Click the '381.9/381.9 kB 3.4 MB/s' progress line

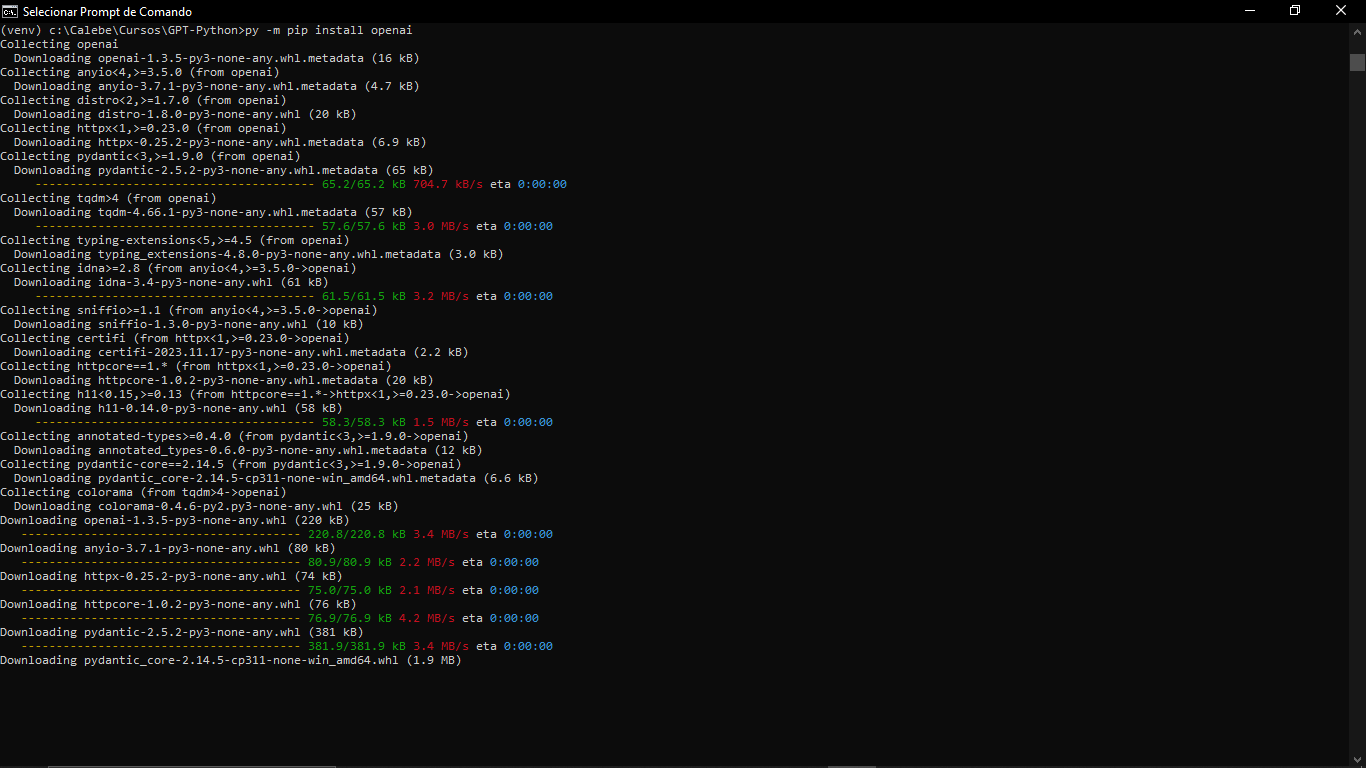287,646
